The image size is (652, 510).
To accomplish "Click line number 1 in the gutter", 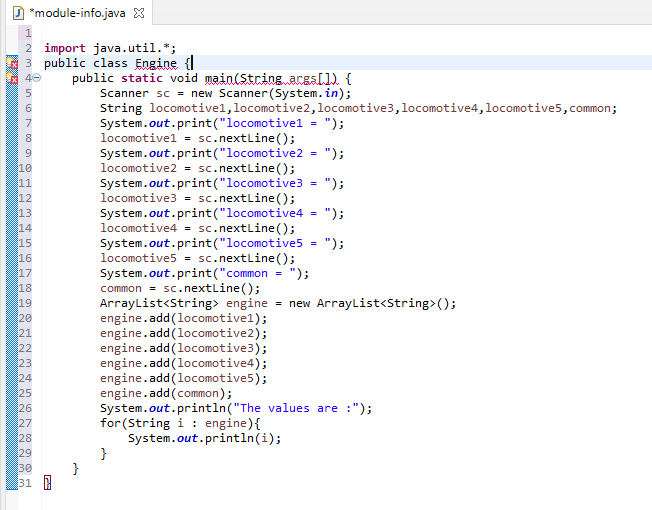I will (x=28, y=33).
